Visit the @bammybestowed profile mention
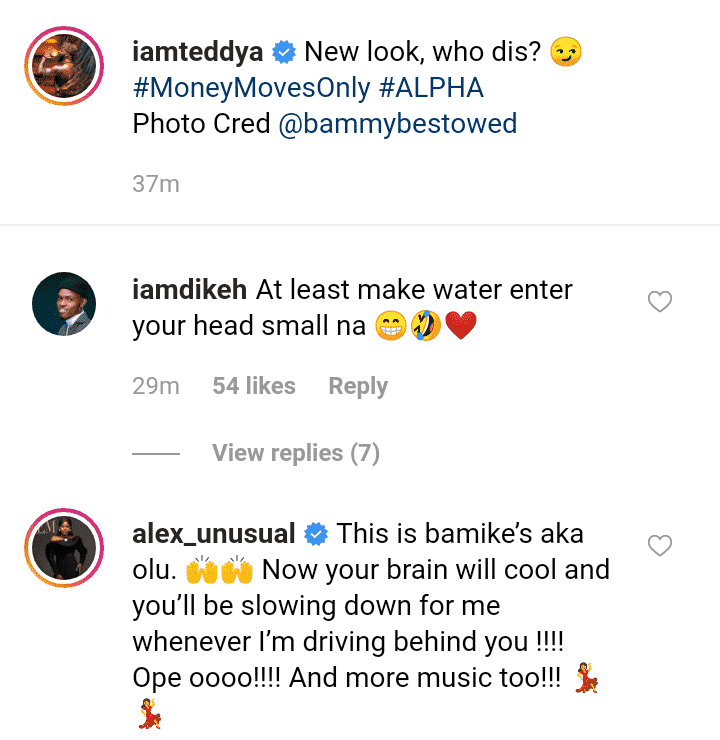The image size is (720, 740). coord(397,124)
